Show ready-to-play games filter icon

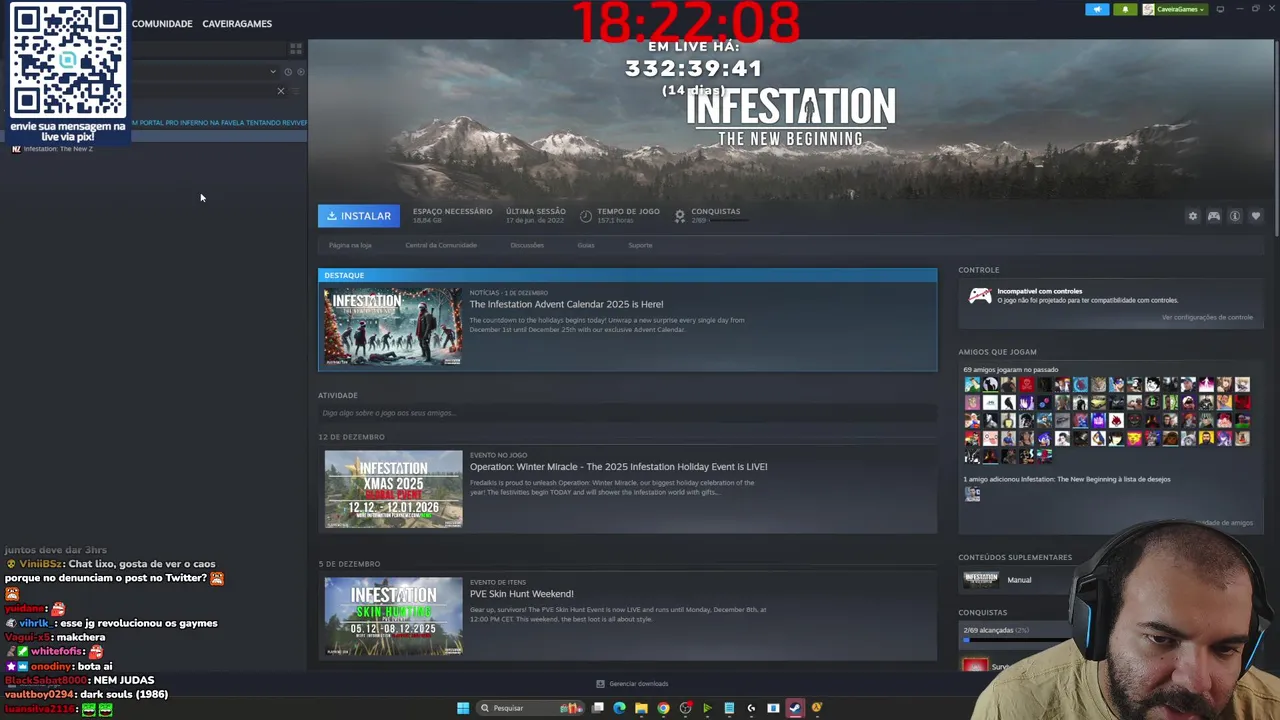tap(300, 72)
